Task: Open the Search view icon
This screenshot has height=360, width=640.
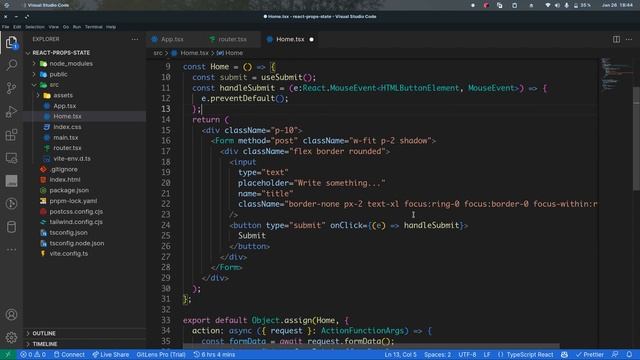Action: tap(11, 65)
